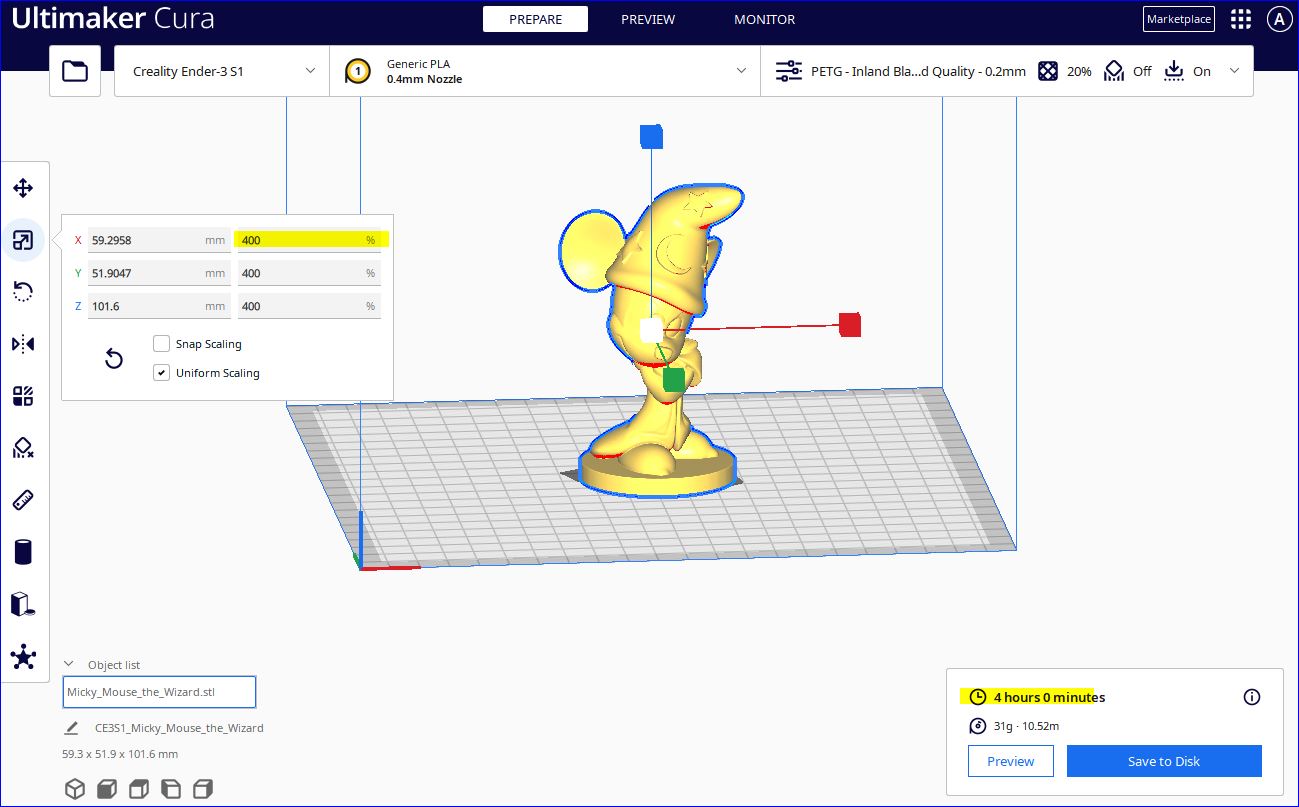This screenshot has width=1299, height=807.
Task: Open the MONITOR tab
Action: [764, 18]
